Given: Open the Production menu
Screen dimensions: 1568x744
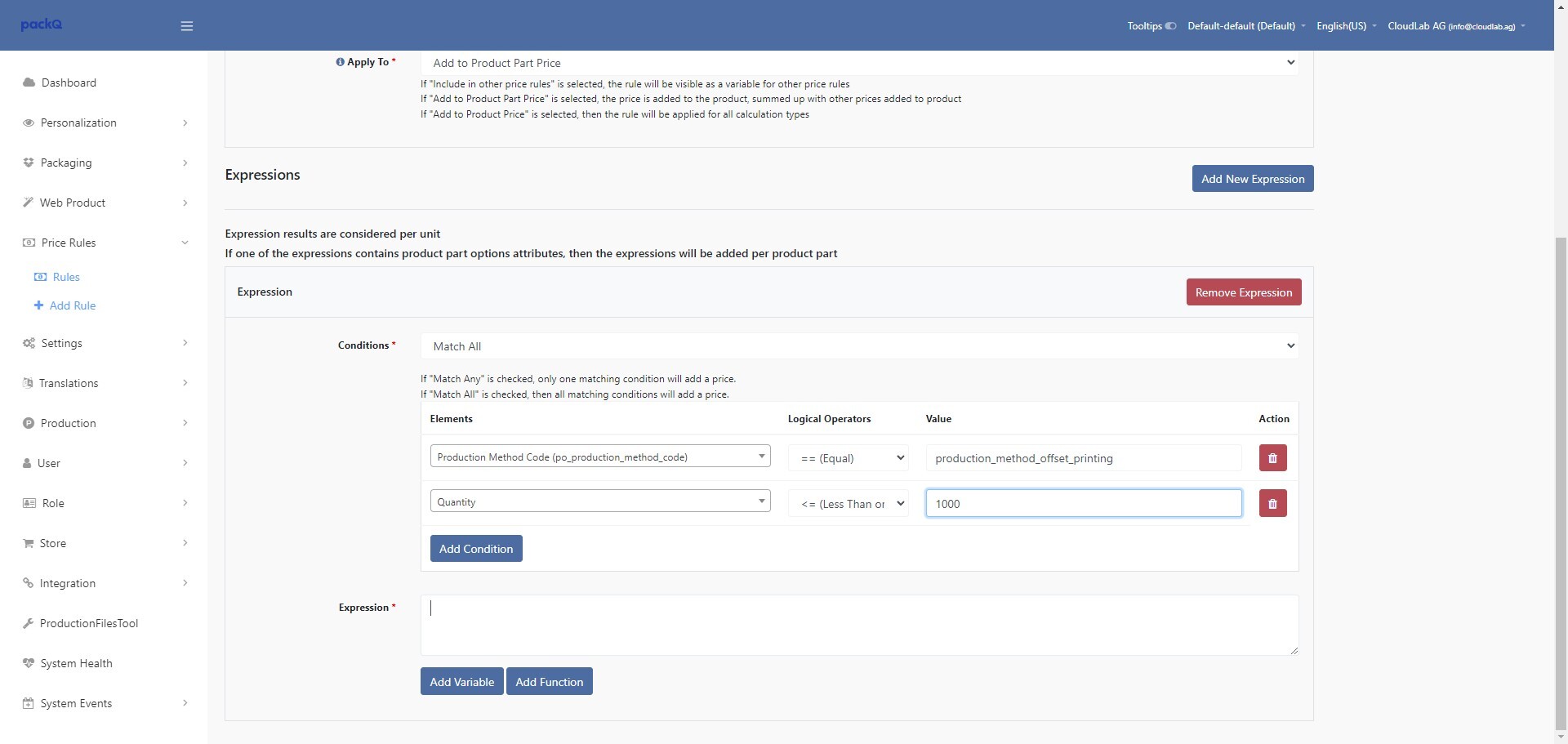Looking at the screenshot, I should (69, 423).
